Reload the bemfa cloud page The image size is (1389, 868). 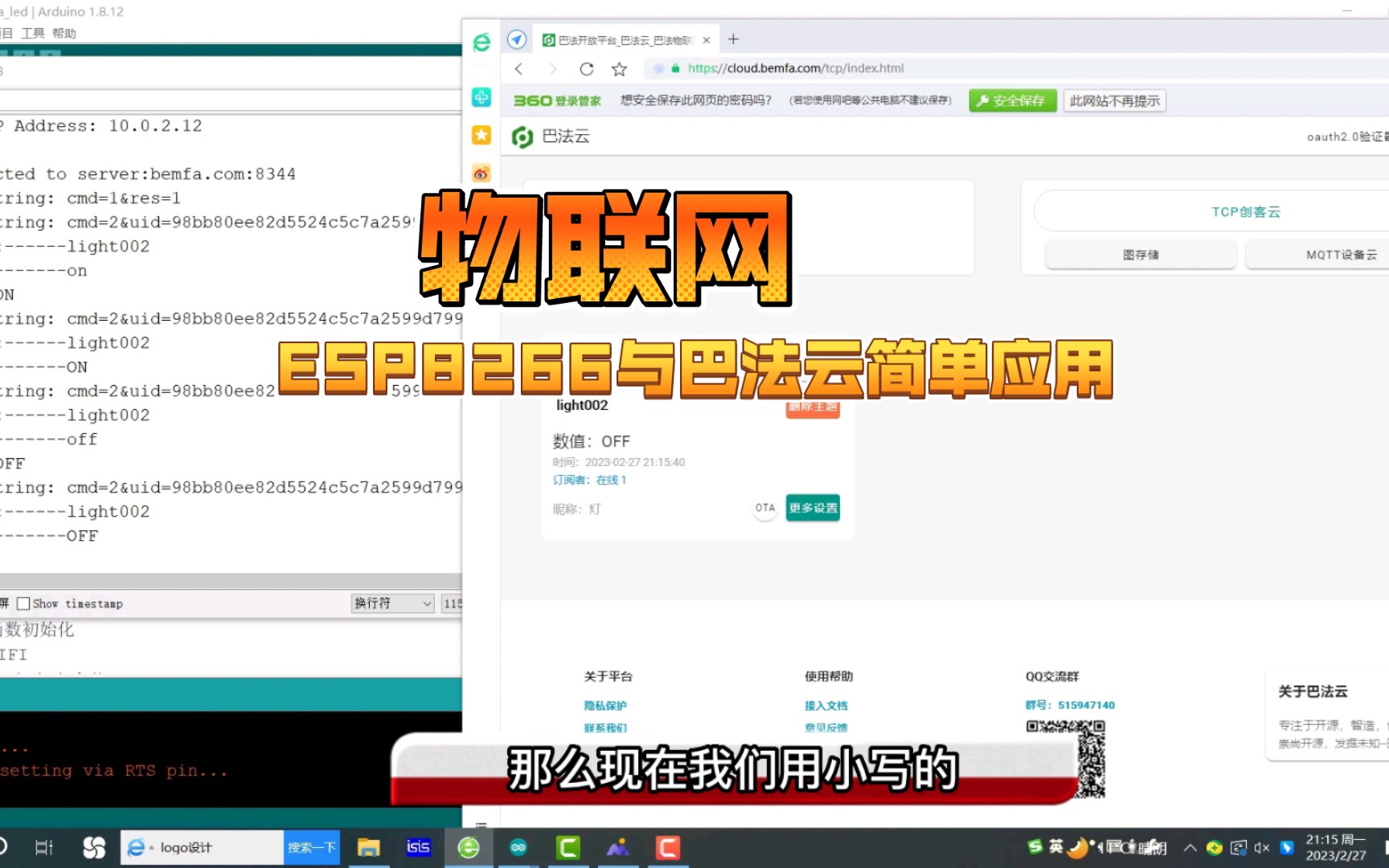[x=587, y=69]
